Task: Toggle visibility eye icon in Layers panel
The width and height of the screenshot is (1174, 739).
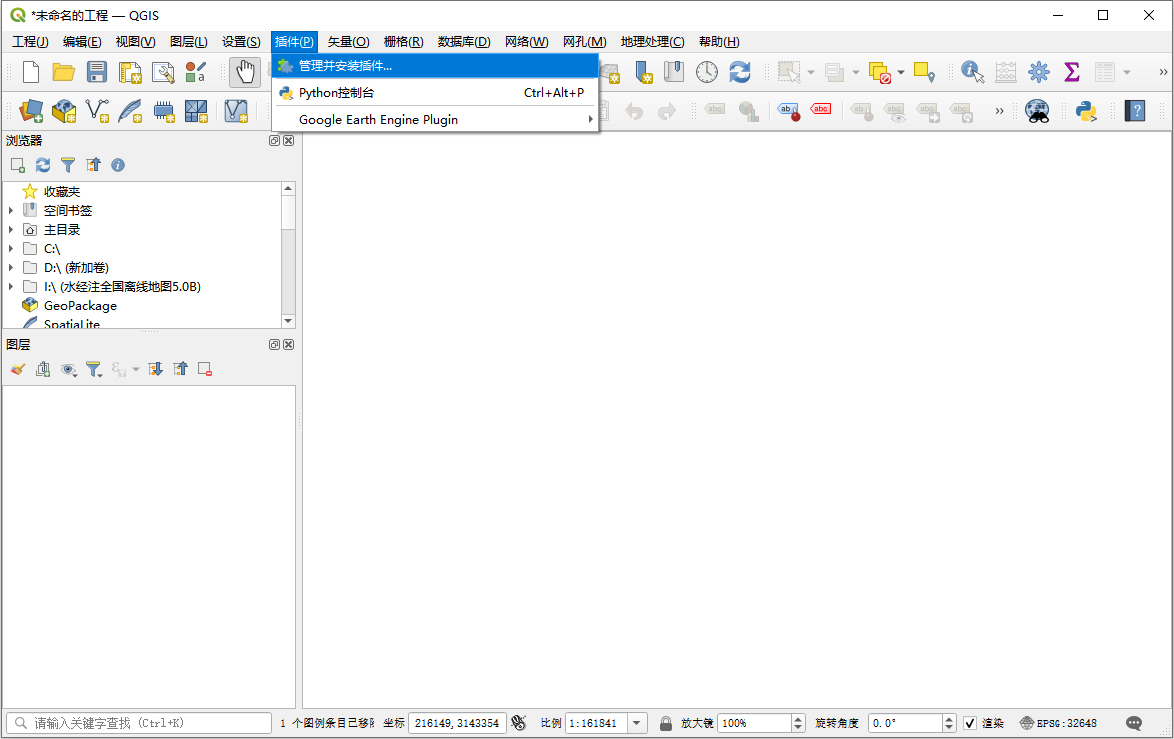Action: 68,369
